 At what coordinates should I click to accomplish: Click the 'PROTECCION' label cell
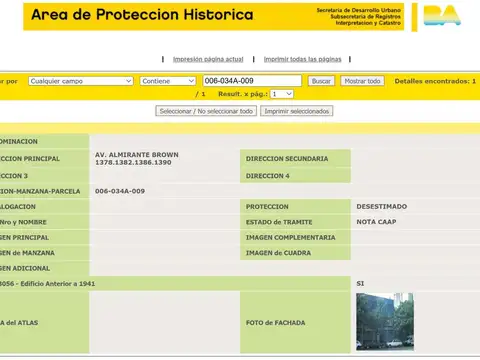pyautogui.click(x=295, y=207)
